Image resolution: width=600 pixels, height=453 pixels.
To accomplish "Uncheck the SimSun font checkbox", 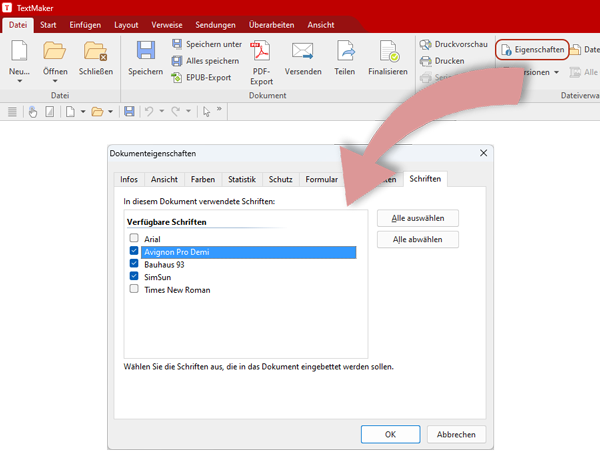I will point(134,276).
